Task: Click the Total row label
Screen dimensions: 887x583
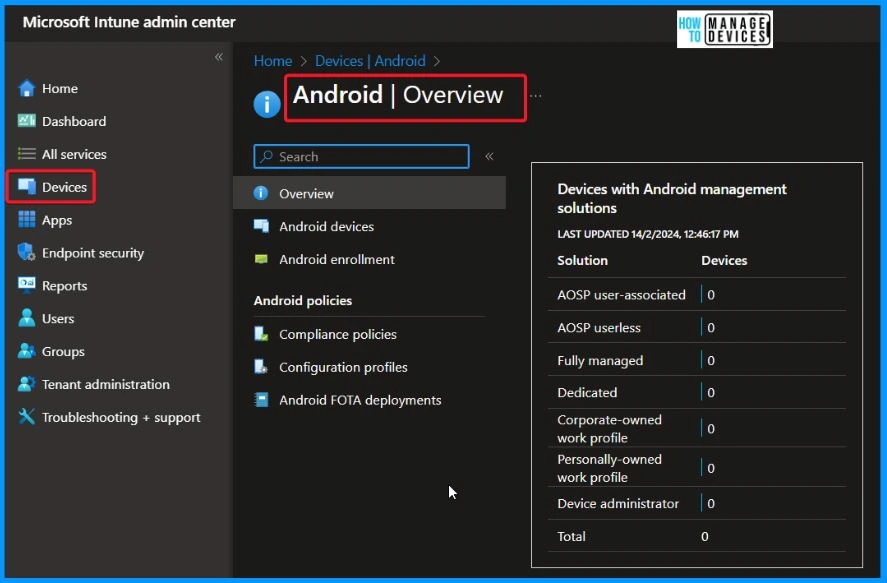Action: click(571, 536)
